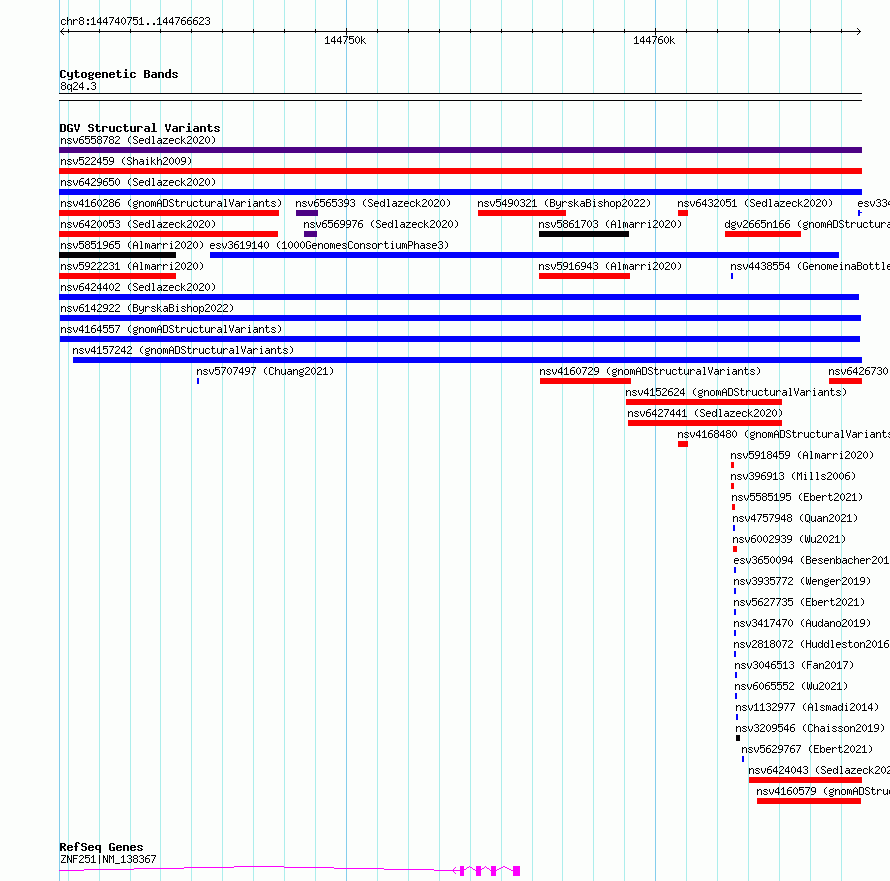
Task: Open esv3619140 (1000GenomesConsortiumPhase3) label
Action: [329, 245]
